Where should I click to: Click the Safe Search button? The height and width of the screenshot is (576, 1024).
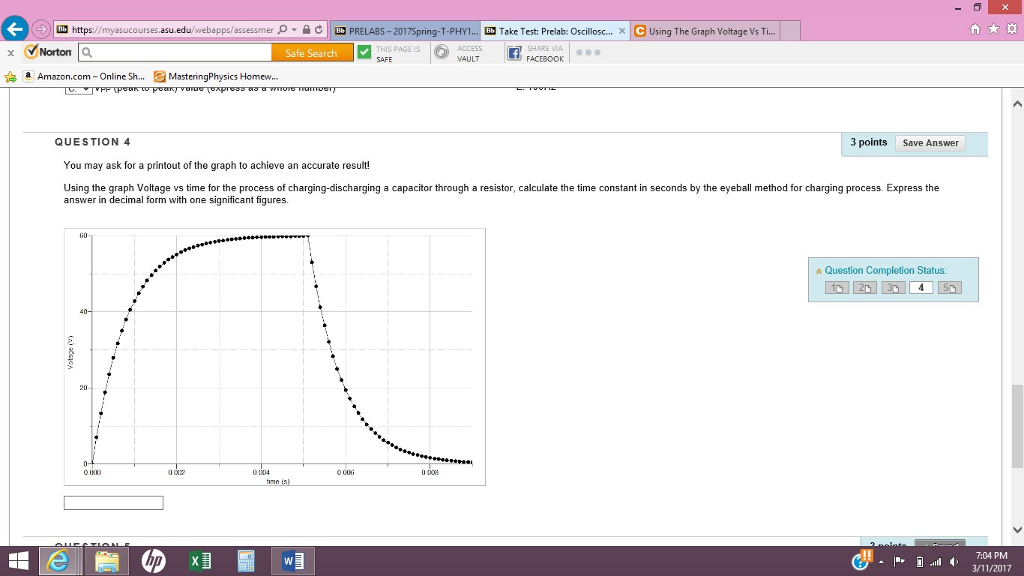point(313,51)
